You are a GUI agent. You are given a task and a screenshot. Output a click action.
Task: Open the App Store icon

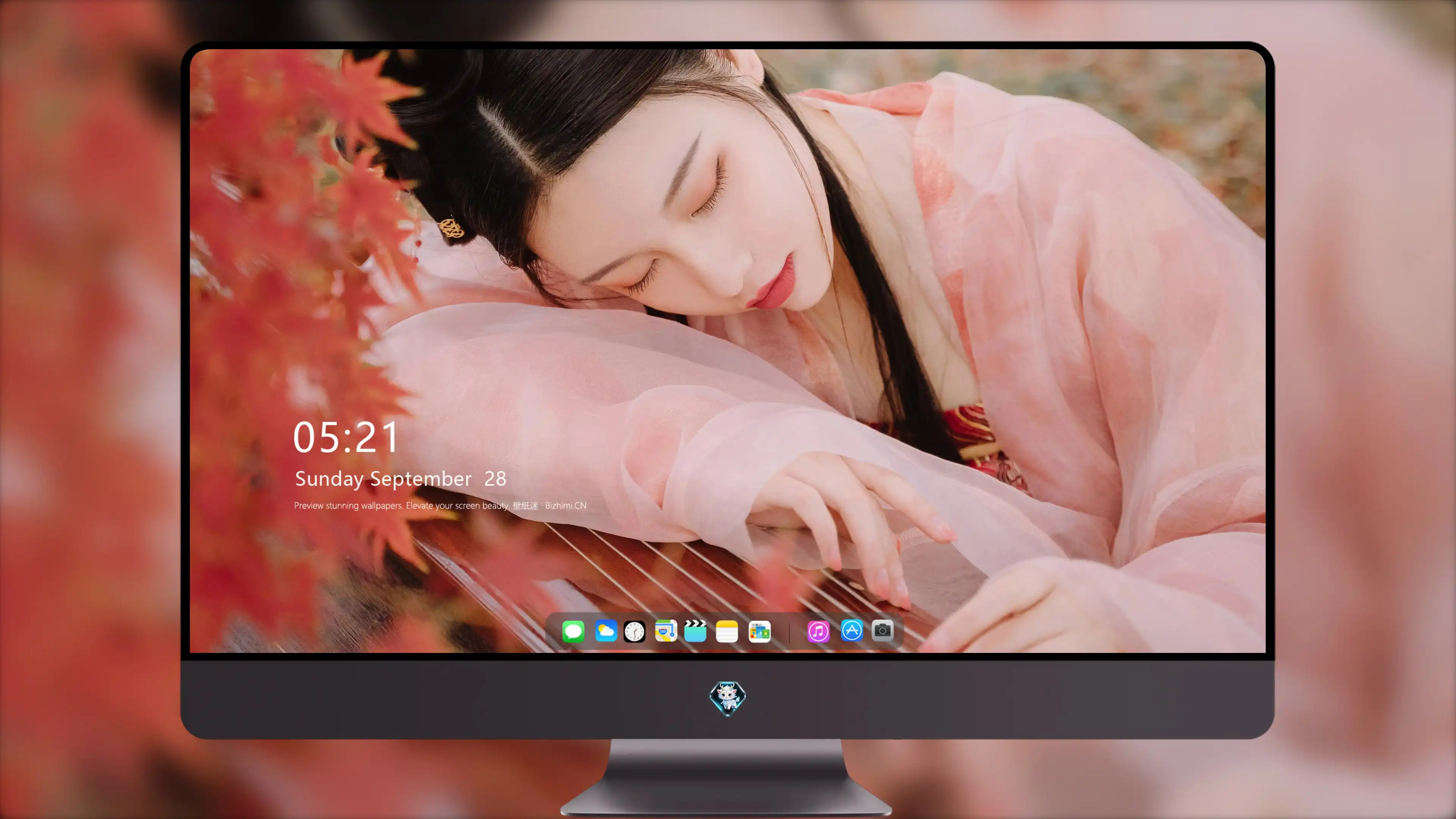[x=852, y=630]
